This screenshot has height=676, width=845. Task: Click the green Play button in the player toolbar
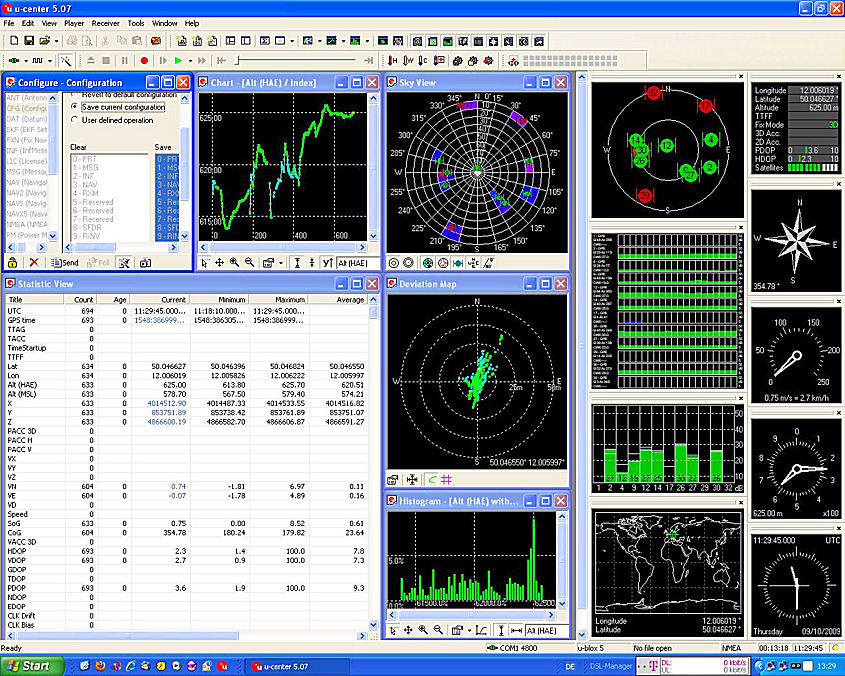[x=178, y=60]
